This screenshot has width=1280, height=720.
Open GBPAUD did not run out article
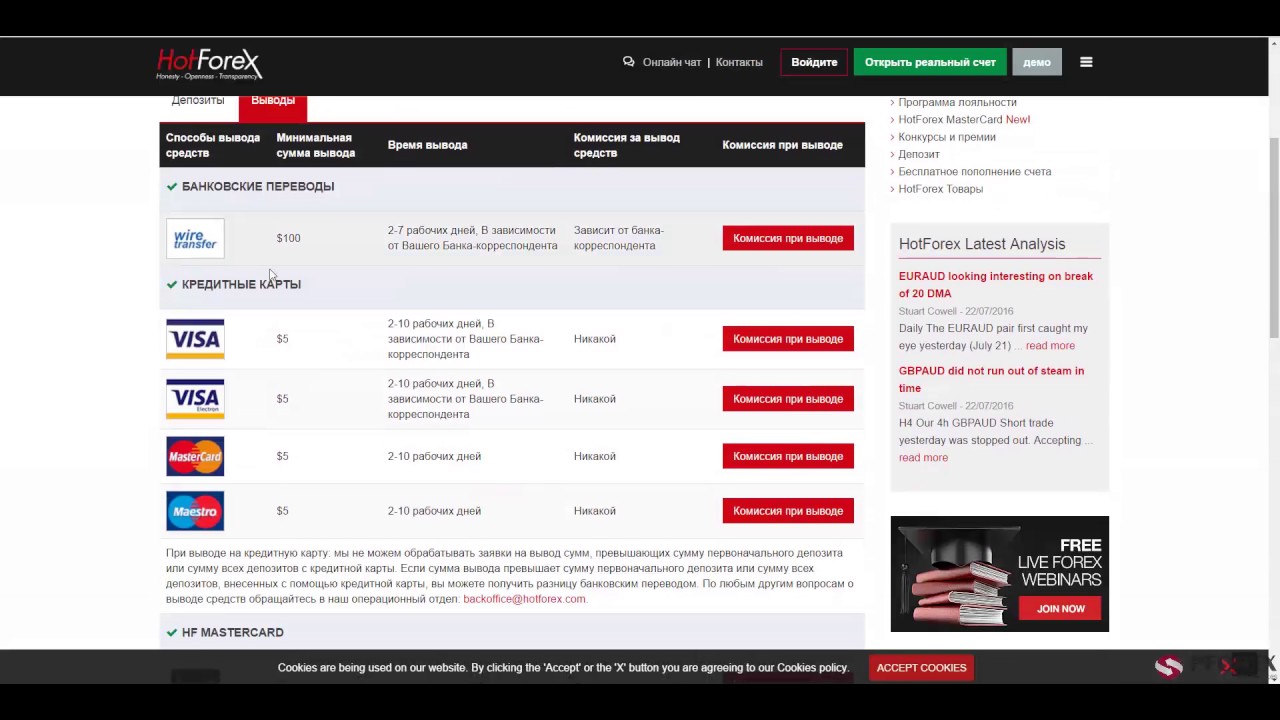[991, 379]
